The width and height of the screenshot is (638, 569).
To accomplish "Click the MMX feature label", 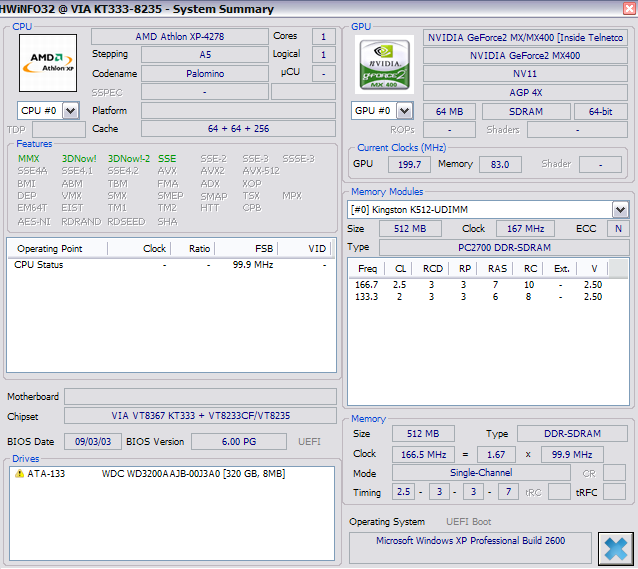I will pyautogui.click(x=29, y=159).
